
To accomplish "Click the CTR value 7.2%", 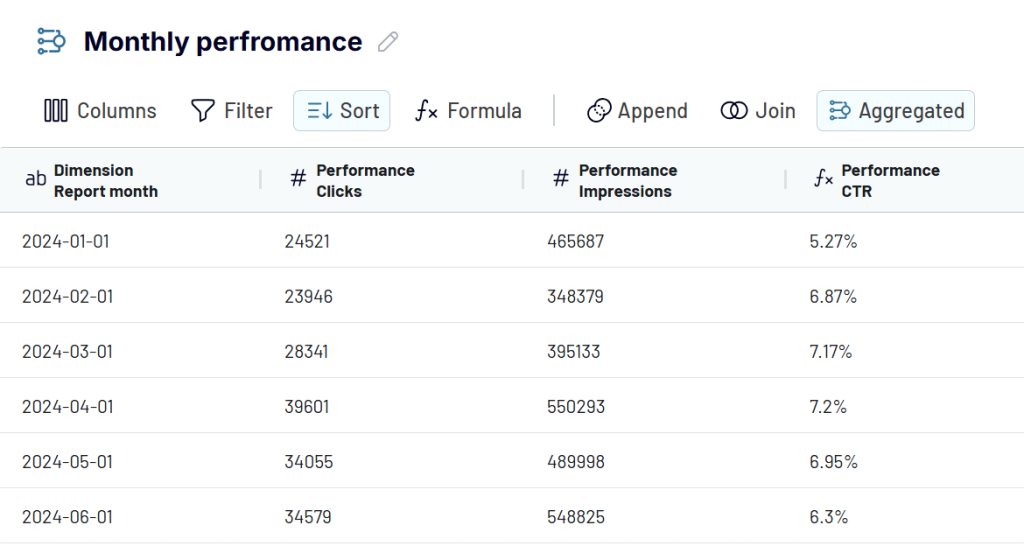I will (827, 407).
